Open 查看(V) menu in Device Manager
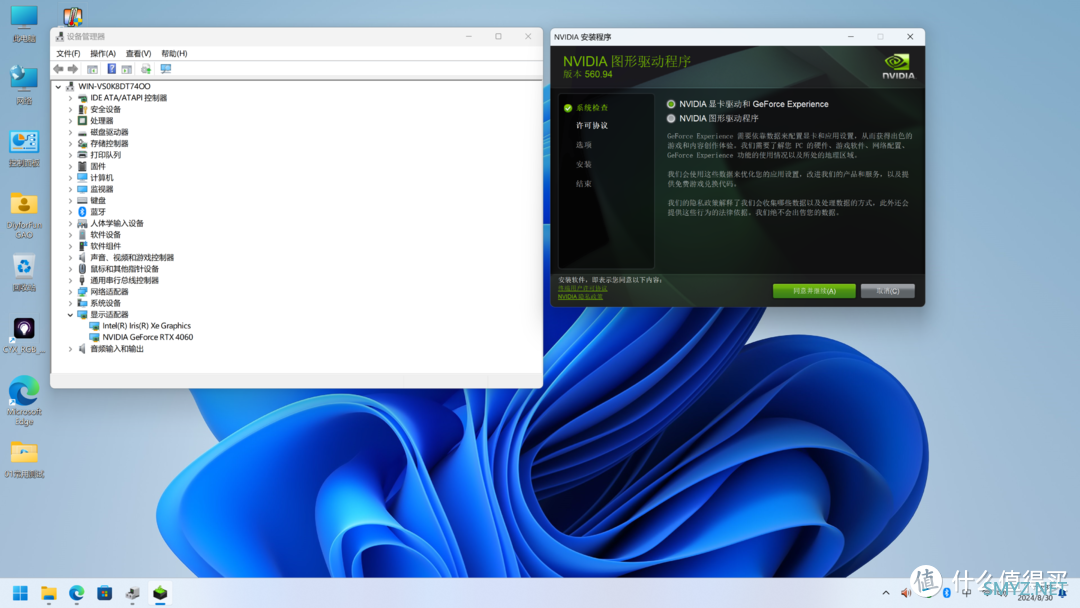Screen dimensions: 1080x608 [138, 53]
